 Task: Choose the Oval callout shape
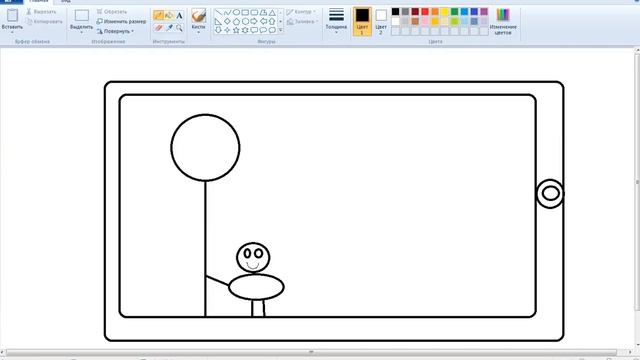pos(263,30)
